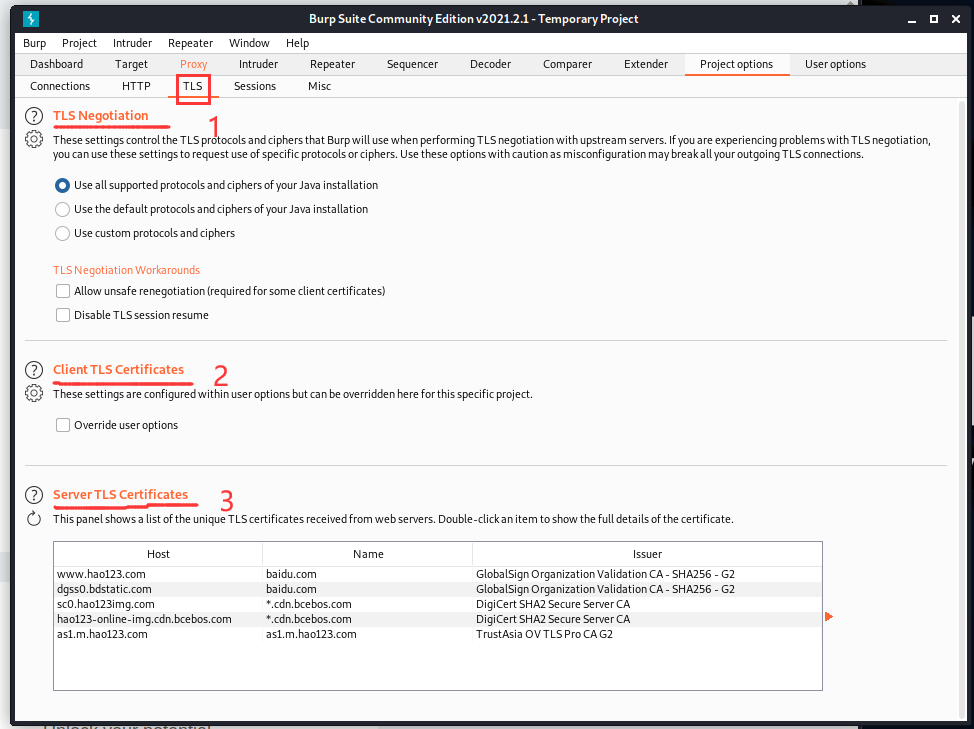
Task: Select the dgss0.bdstatic.com certificate row
Action: coord(438,589)
